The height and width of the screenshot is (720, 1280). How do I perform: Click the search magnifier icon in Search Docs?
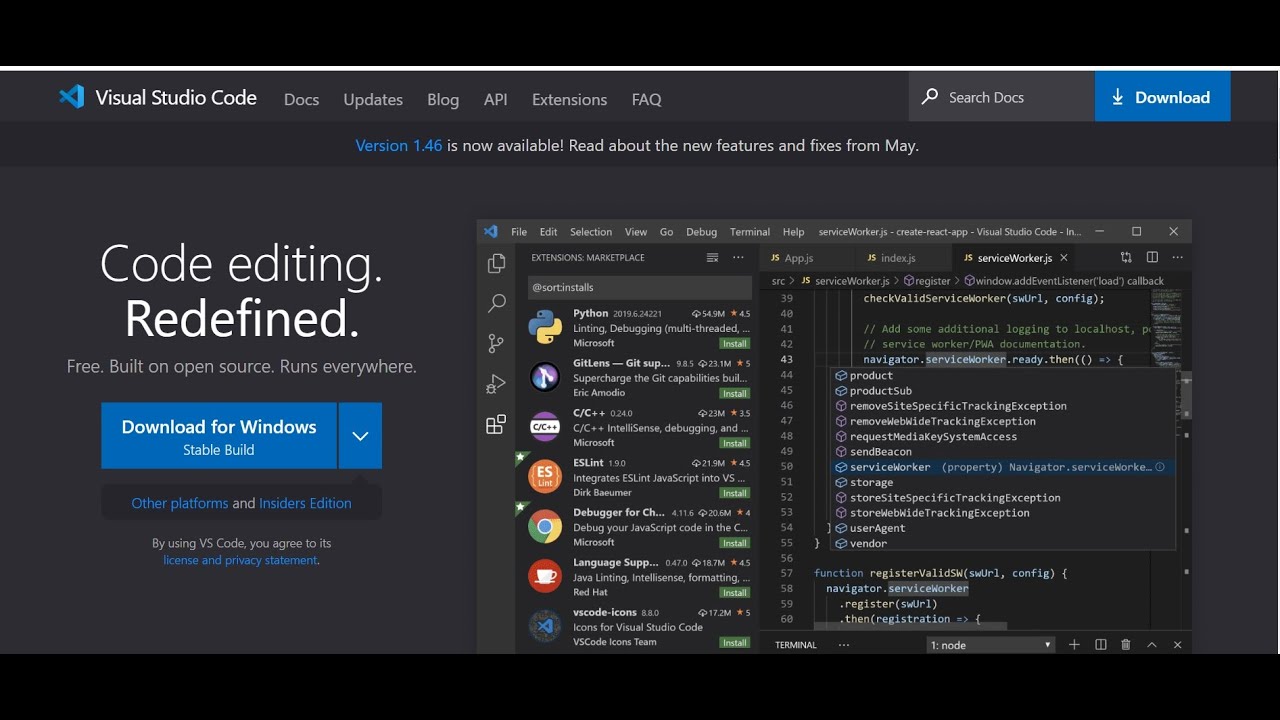(x=930, y=97)
